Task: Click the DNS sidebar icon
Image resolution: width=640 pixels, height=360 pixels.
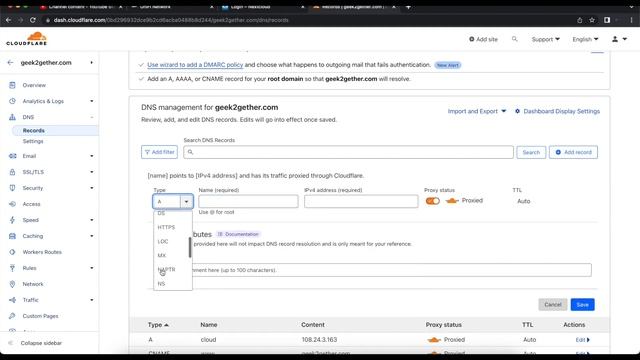Action: click(12, 117)
